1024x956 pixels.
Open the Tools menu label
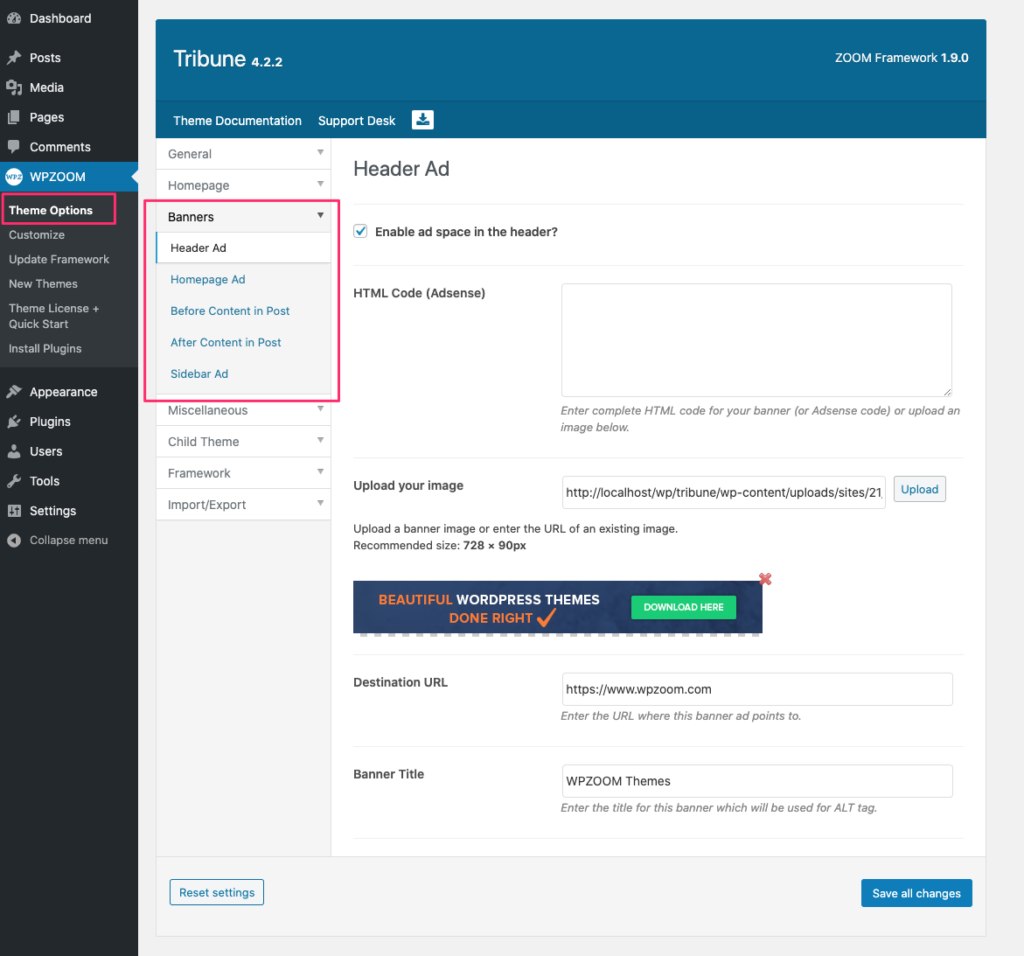coord(44,481)
